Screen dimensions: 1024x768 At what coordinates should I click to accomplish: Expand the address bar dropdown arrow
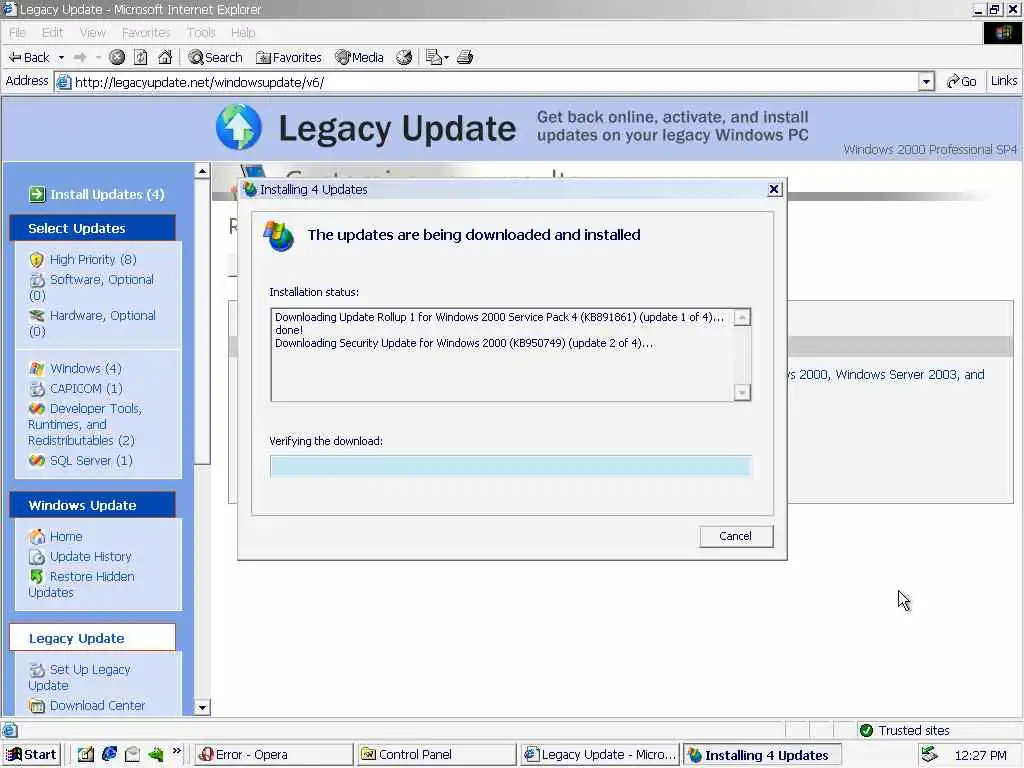pyautogui.click(x=927, y=82)
